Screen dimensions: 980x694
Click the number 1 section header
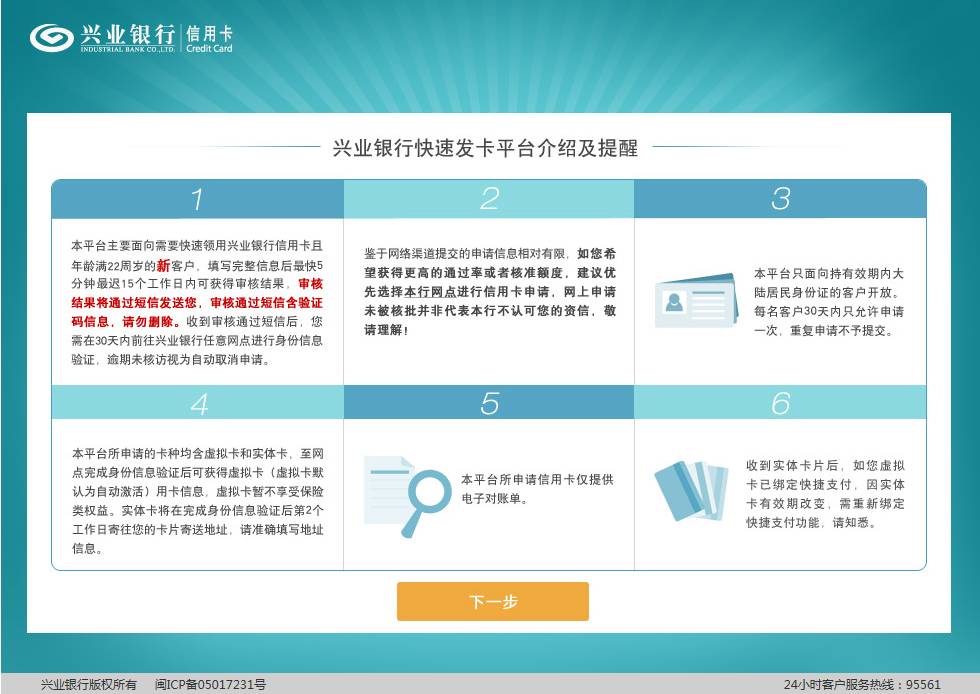tap(198, 199)
